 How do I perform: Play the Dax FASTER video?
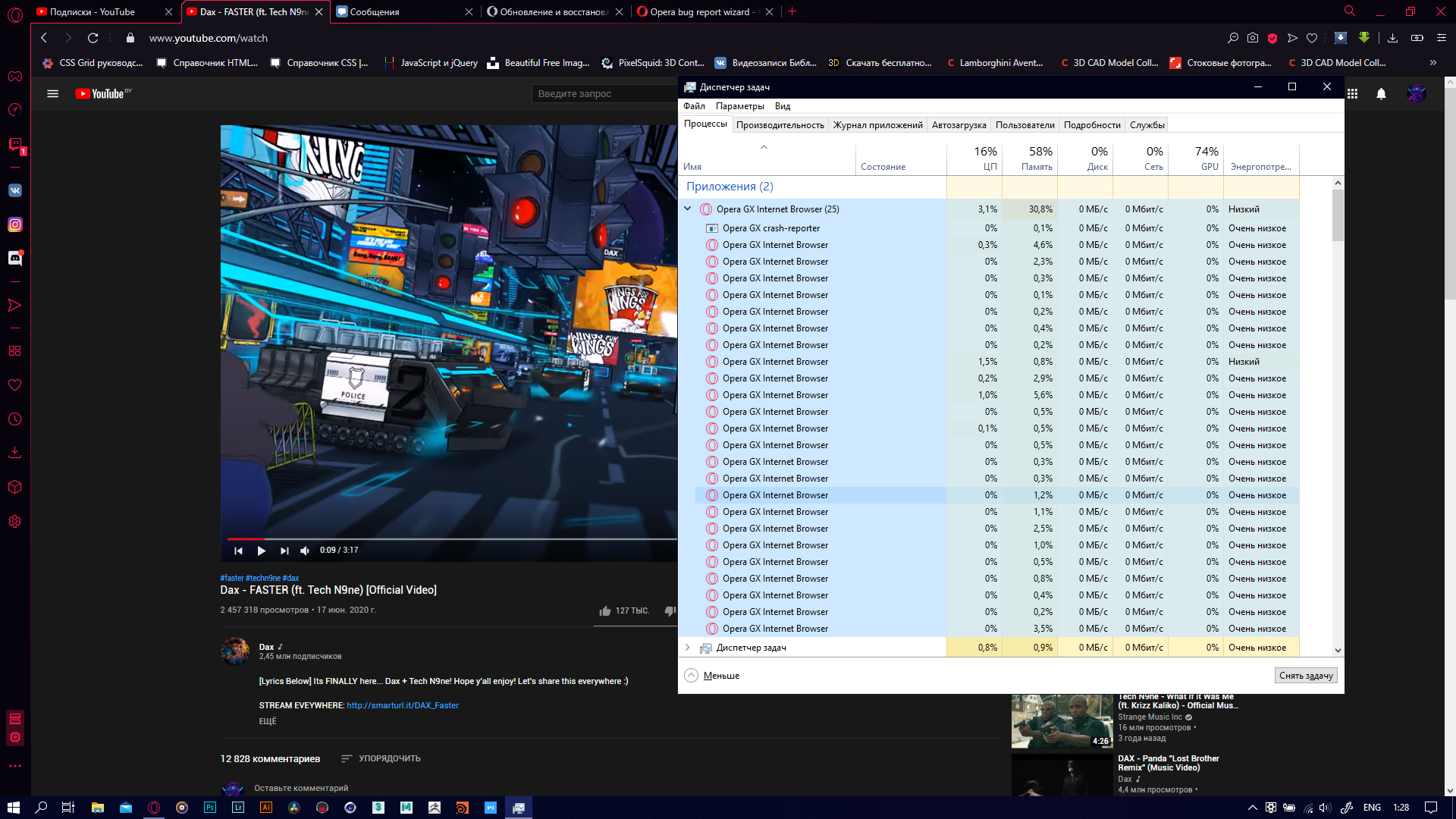point(261,551)
